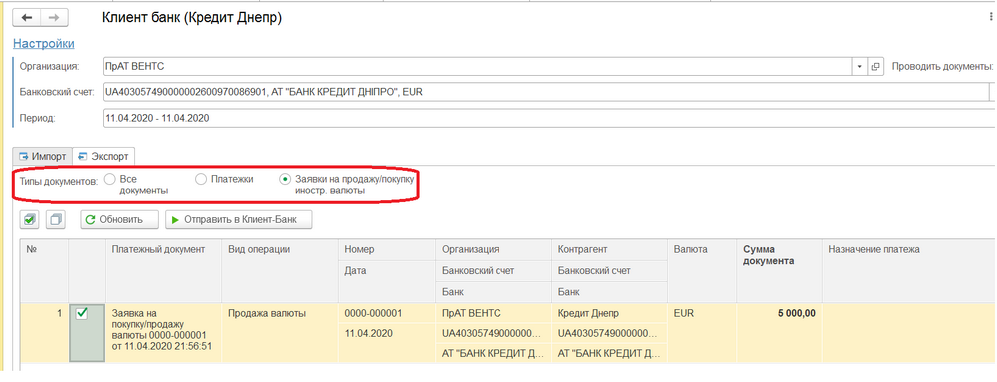Select the Платежки radio button
This screenshot has height=382, width=997.
coord(201,180)
